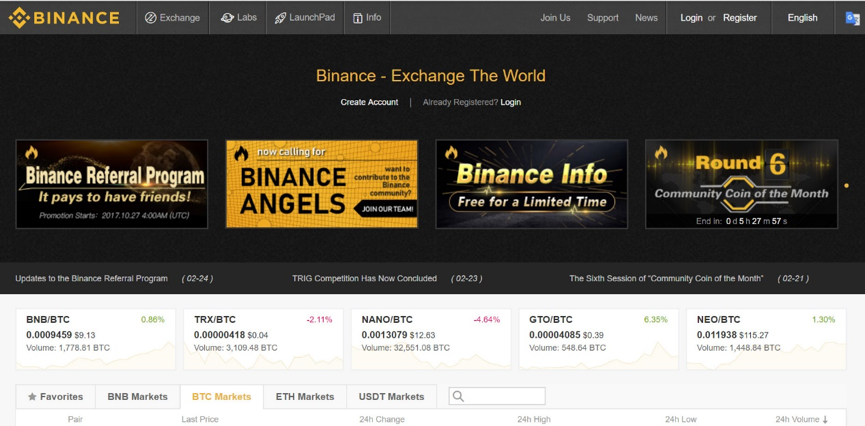Open the Join Us link
Image resolution: width=865 pixels, height=426 pixels.
coord(555,18)
